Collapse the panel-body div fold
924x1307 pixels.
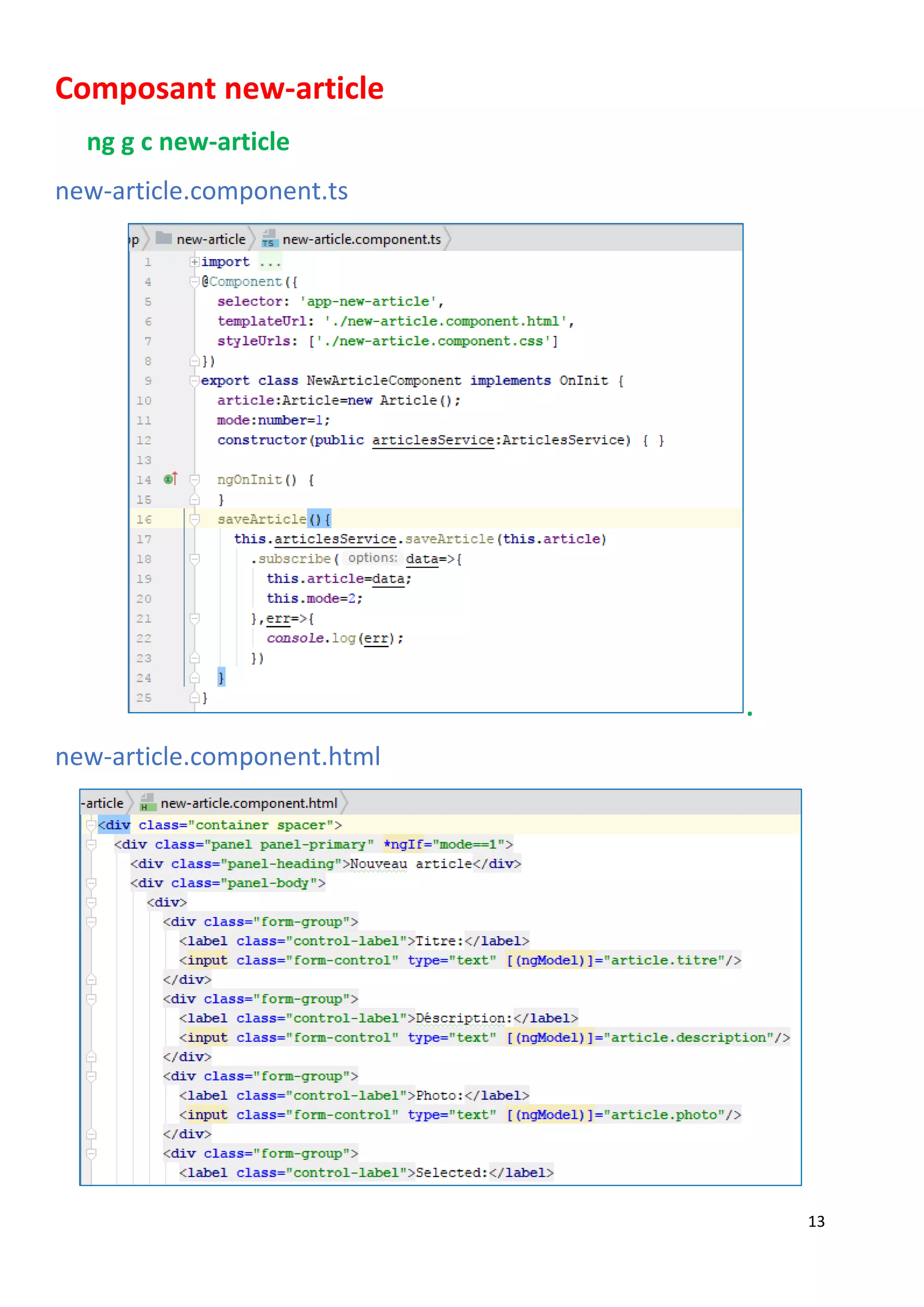(x=91, y=883)
